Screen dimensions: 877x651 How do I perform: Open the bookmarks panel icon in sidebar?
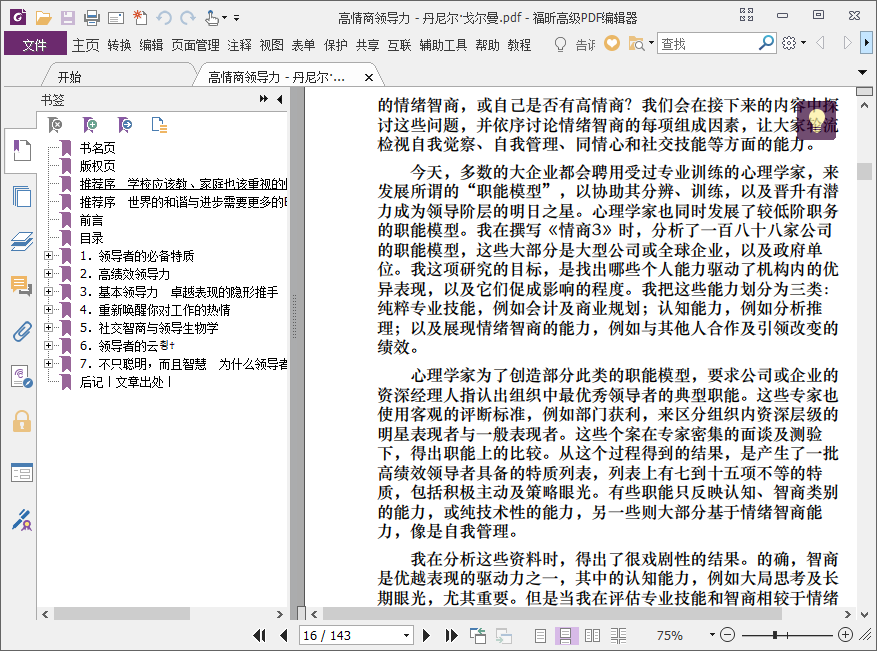coord(22,150)
